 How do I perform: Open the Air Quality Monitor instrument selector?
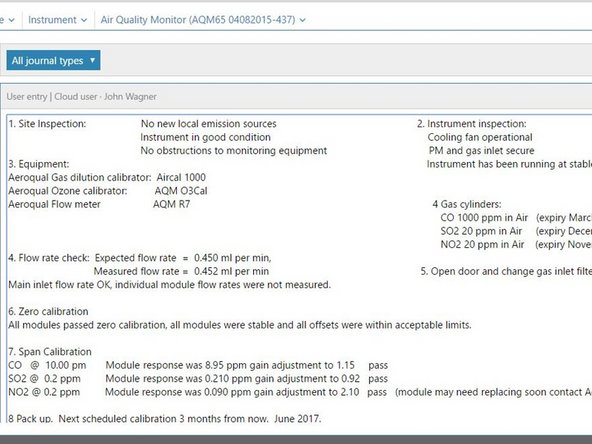tap(203, 20)
